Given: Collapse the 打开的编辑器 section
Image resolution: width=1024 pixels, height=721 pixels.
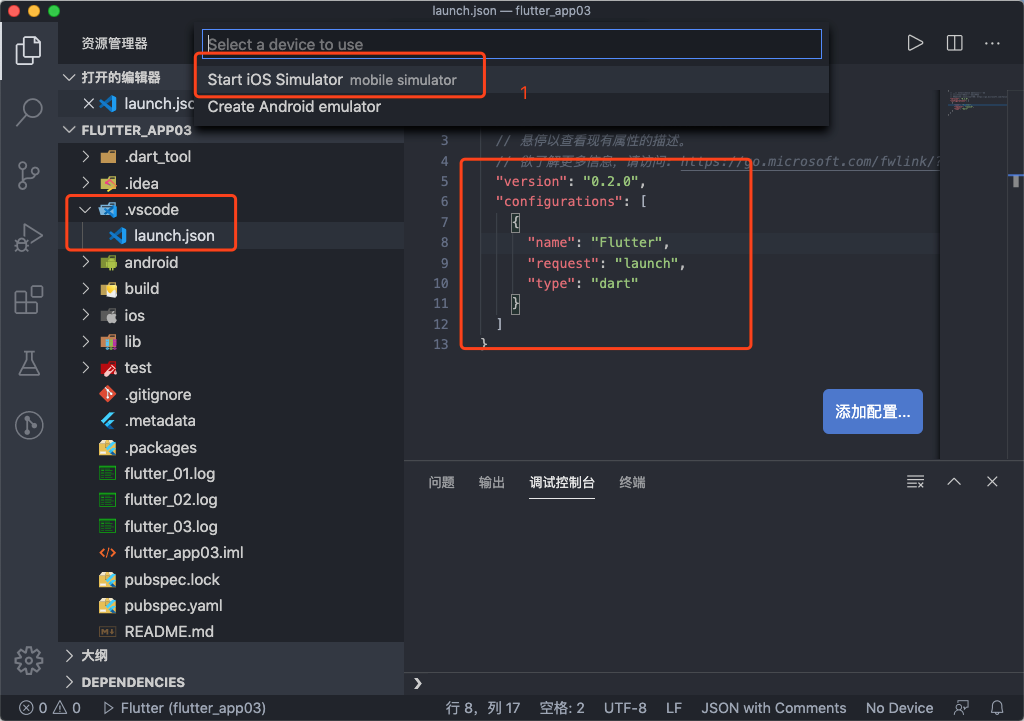Looking at the screenshot, I should click(69, 77).
